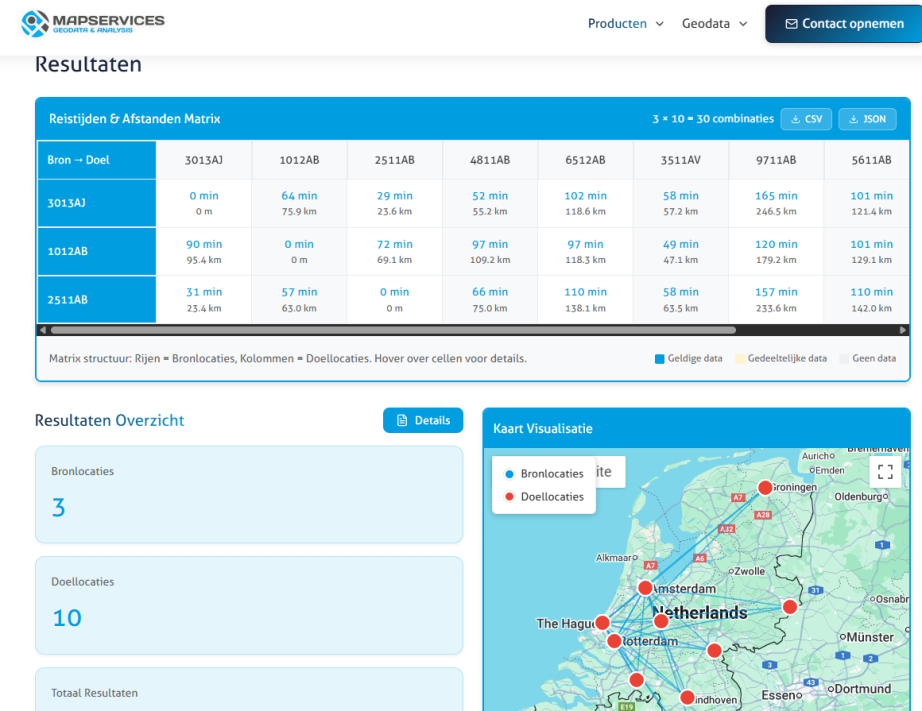
Task: Download matrix as CSV
Action: pos(806,119)
